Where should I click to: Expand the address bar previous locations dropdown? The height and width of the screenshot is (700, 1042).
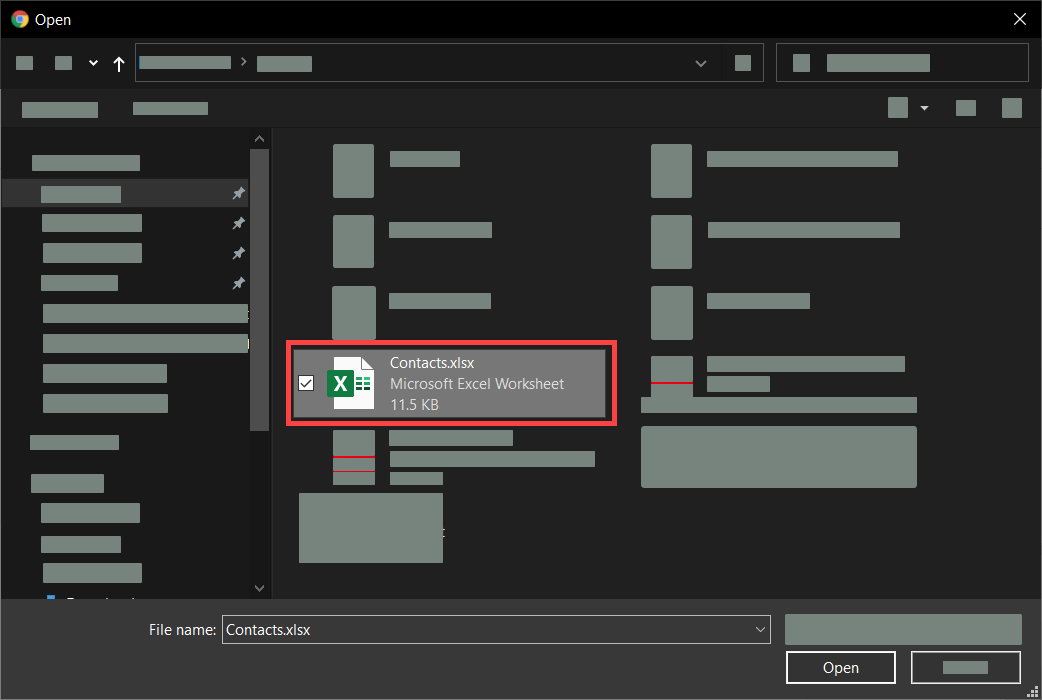pos(701,63)
